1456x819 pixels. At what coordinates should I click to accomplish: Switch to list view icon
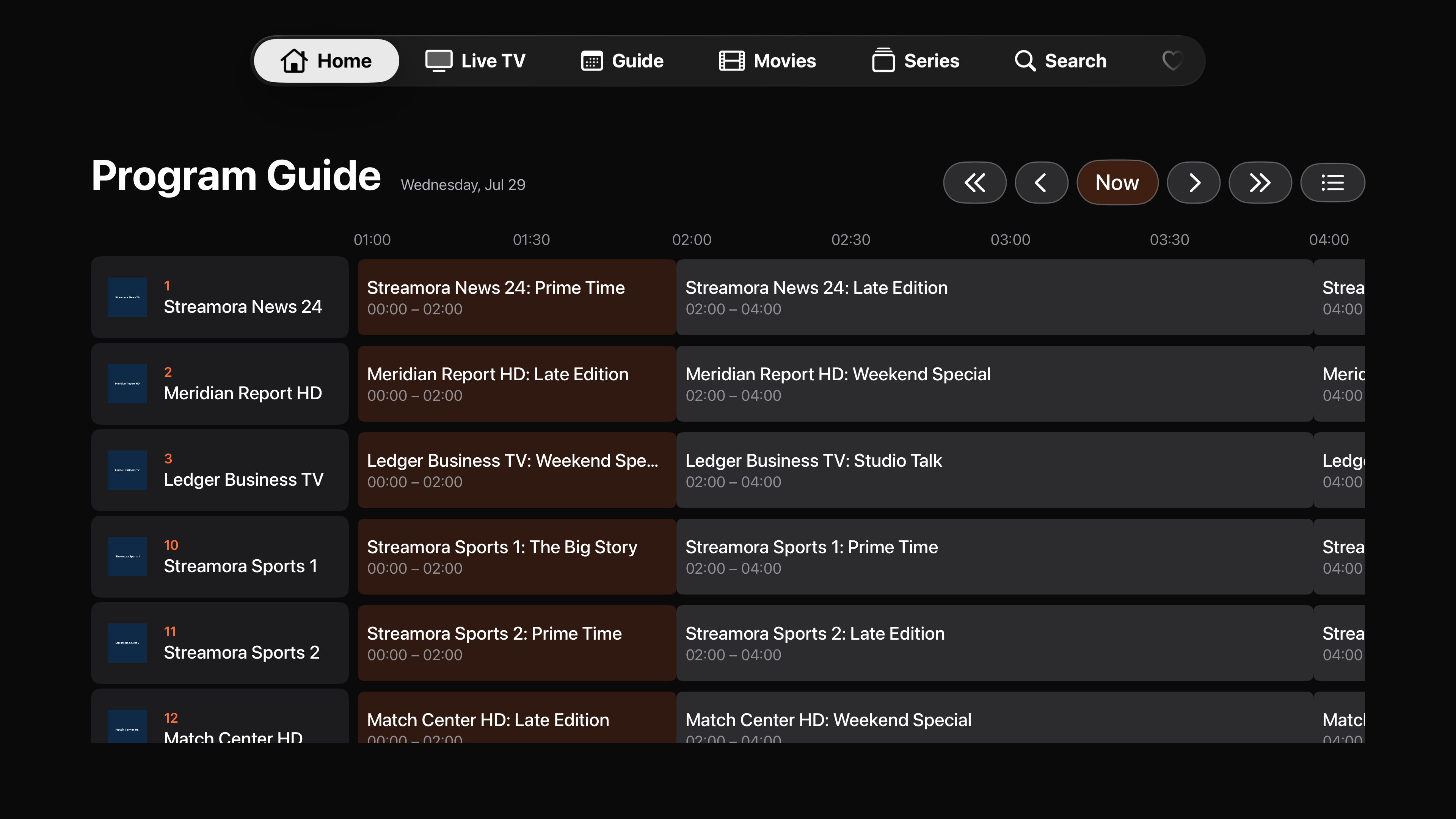(1332, 182)
